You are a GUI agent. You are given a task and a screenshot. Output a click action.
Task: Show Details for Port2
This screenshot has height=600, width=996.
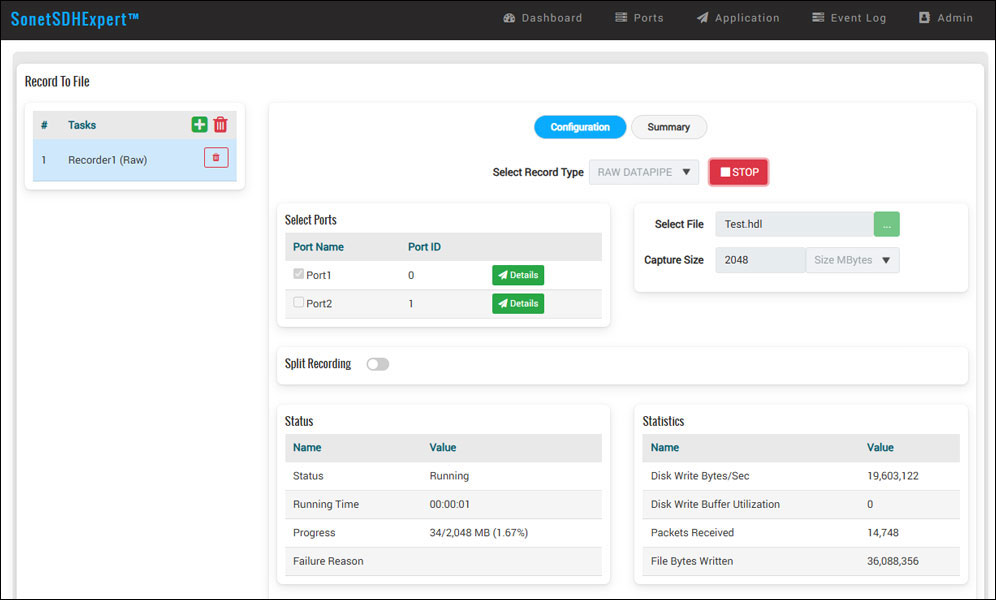[518, 303]
